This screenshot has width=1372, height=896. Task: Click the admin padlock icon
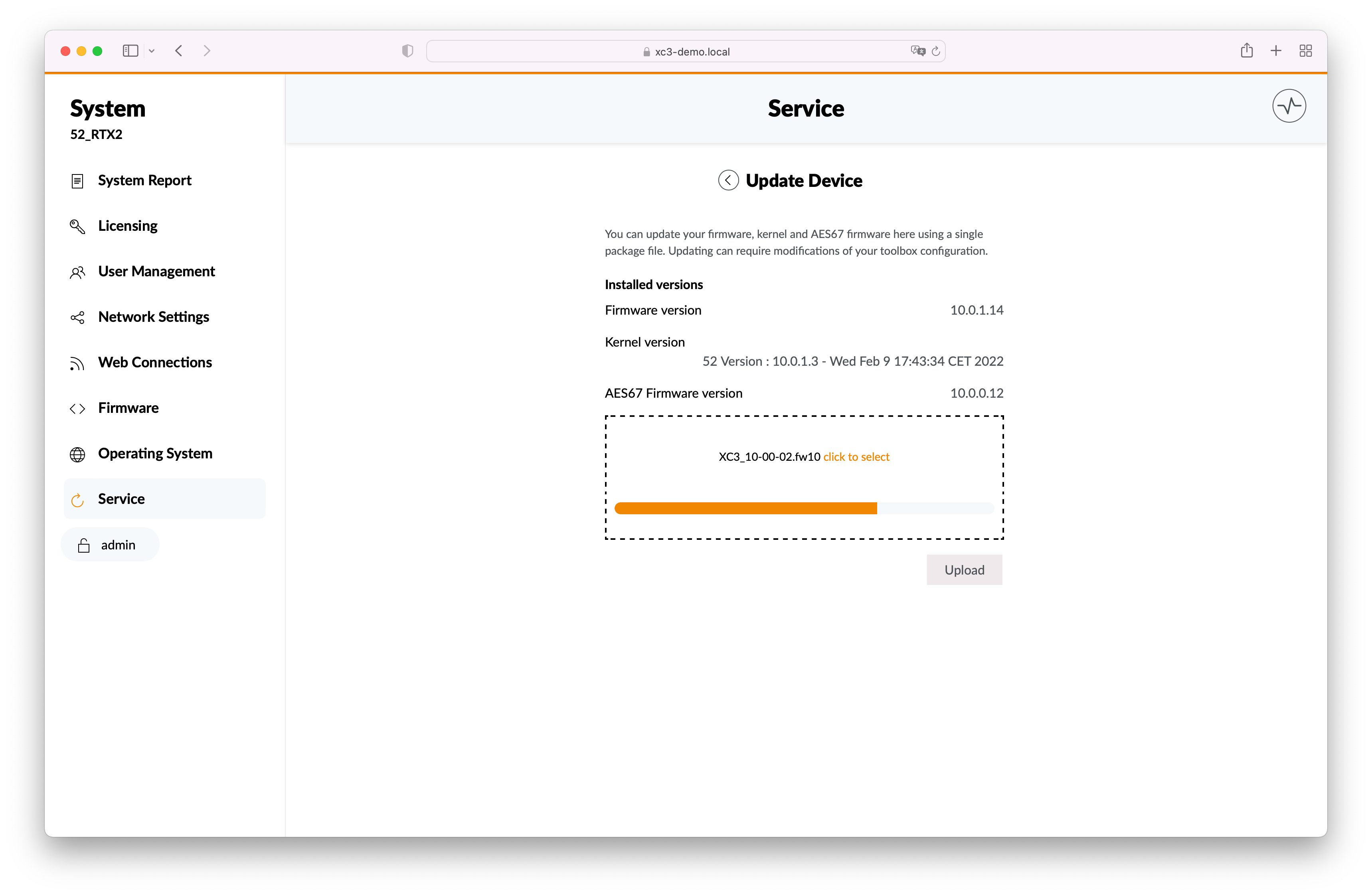click(x=83, y=545)
